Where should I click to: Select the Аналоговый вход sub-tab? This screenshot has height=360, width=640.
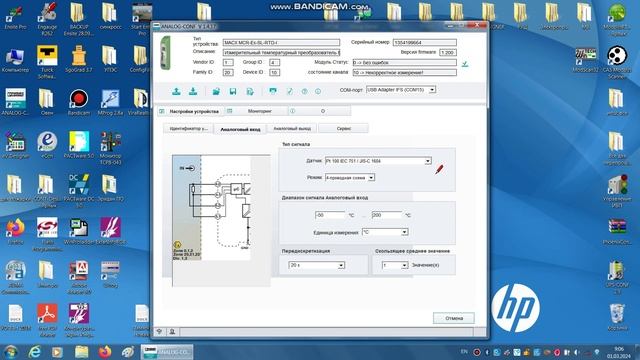coord(240,129)
